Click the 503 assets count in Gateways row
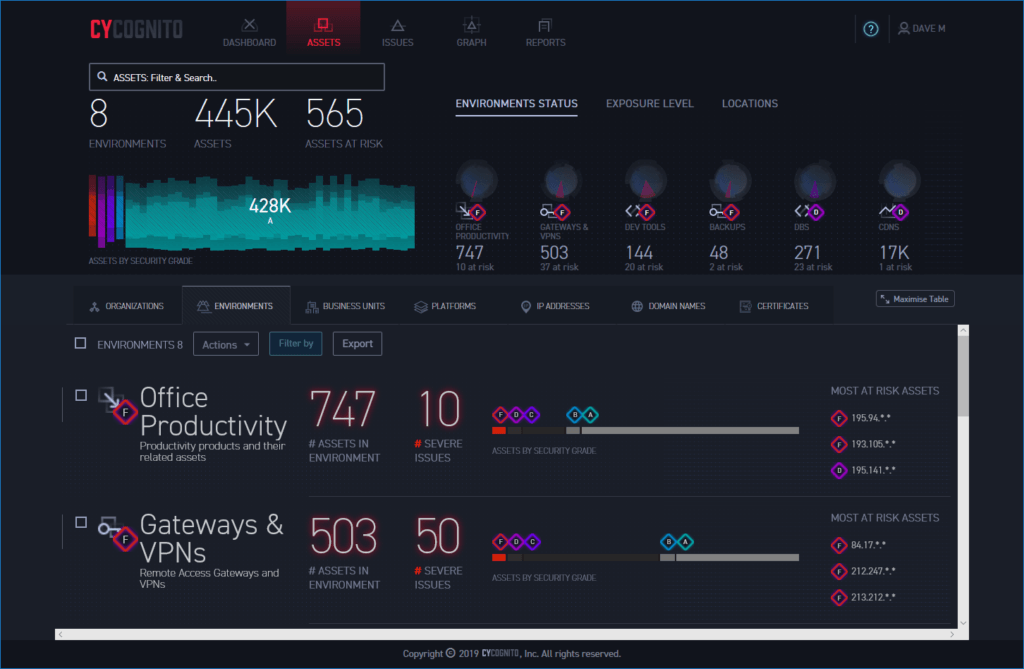Image resolution: width=1024 pixels, height=669 pixels. point(344,536)
